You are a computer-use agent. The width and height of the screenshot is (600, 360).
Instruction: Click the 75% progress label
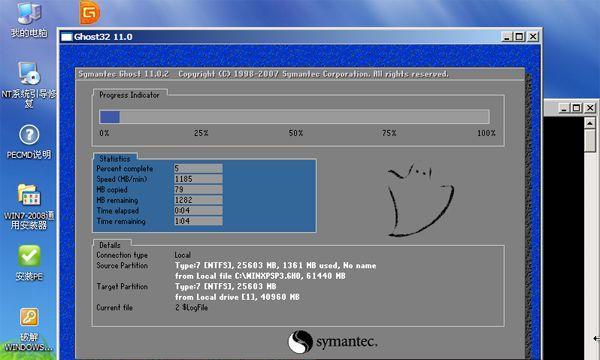[x=389, y=133]
